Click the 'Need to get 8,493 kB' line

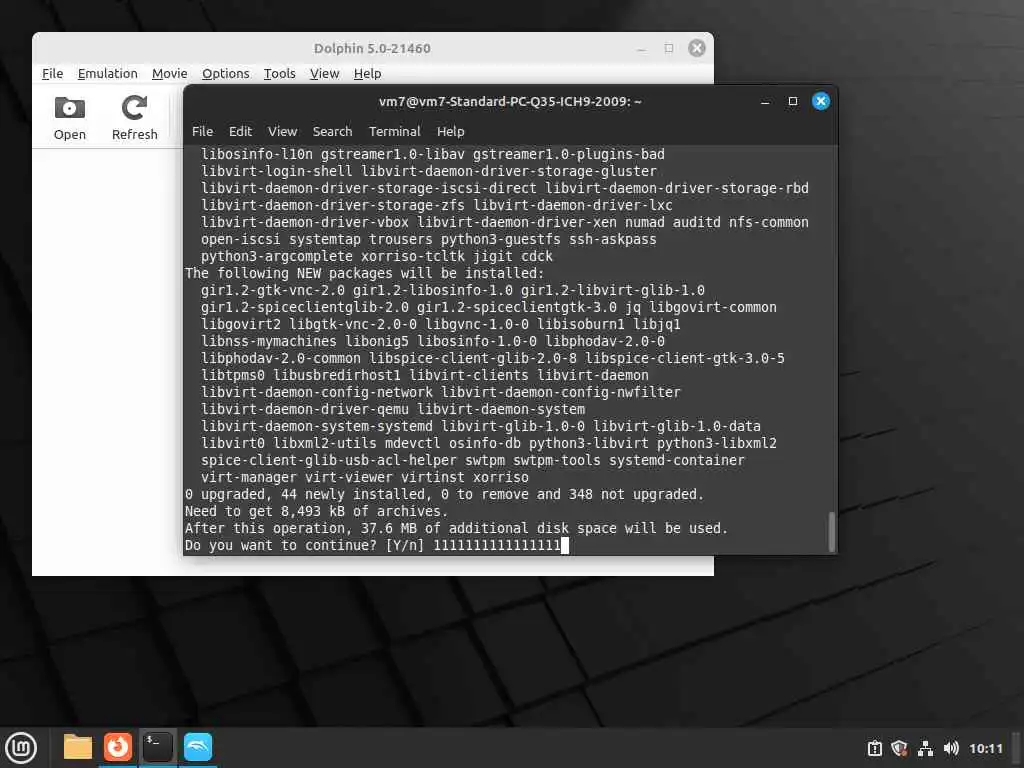click(316, 511)
